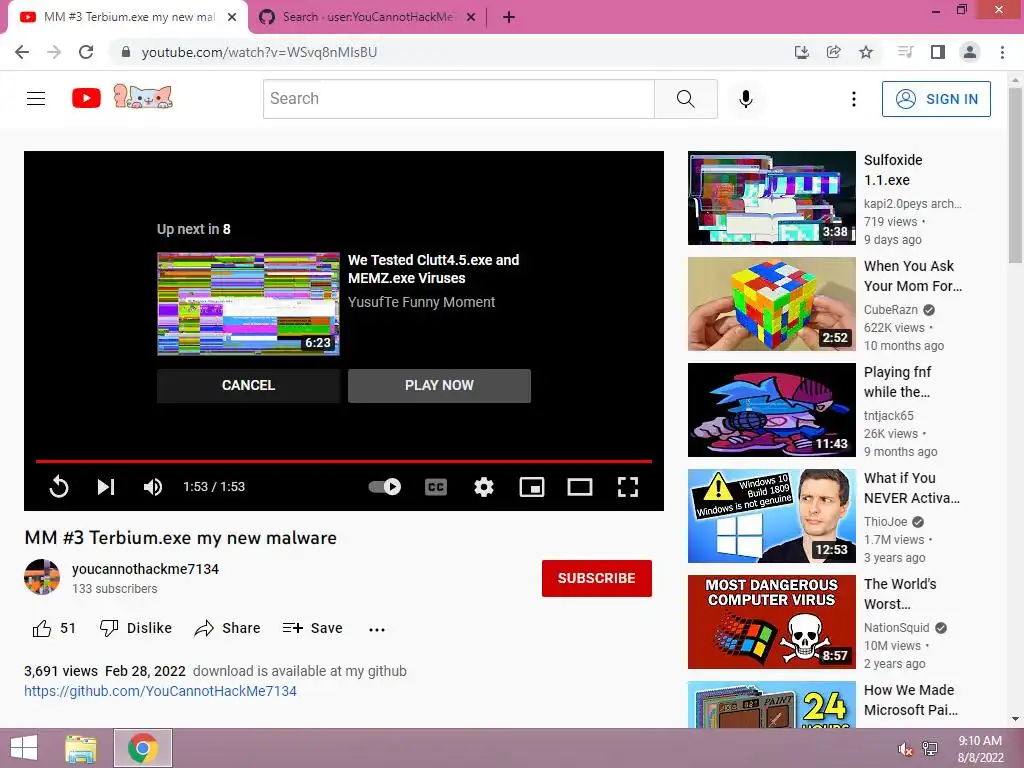Open How We Made Microsoft Paint title
This screenshot has height=768, width=1024.
coord(911,700)
